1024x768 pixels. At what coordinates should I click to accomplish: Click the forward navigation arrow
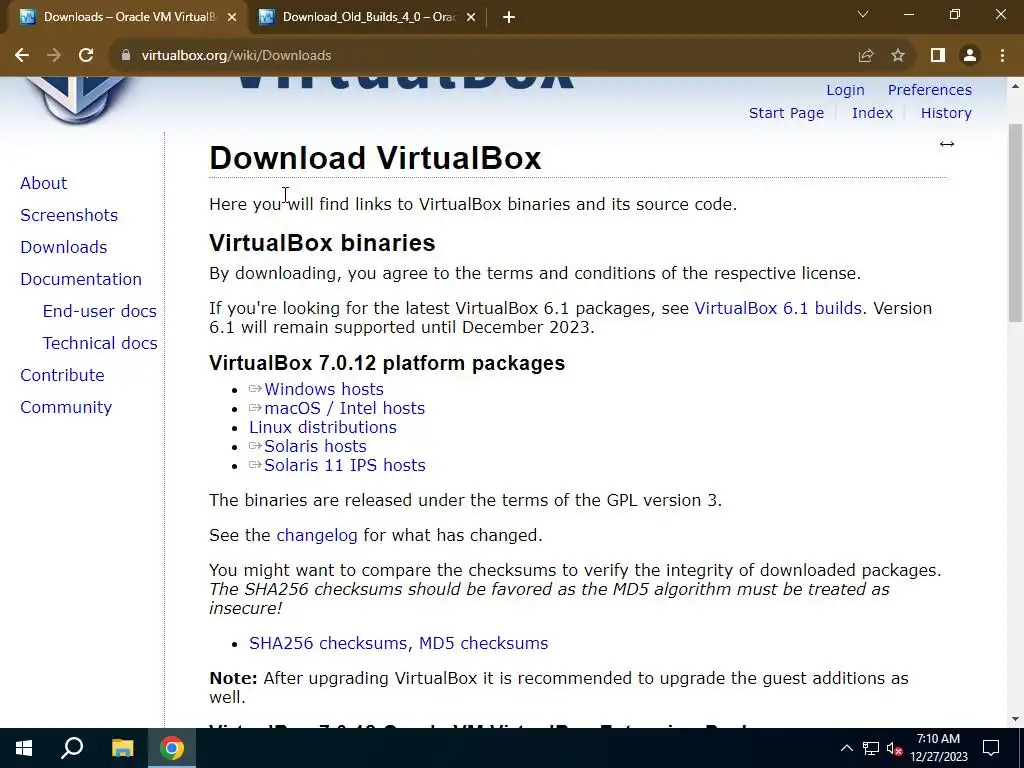click(x=54, y=56)
